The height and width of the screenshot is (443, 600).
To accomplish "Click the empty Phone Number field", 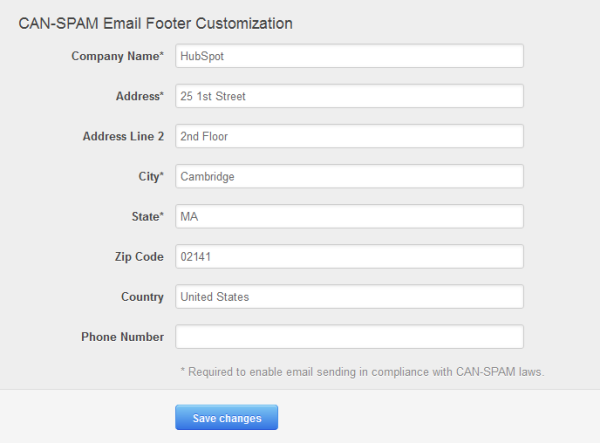I will (x=349, y=337).
